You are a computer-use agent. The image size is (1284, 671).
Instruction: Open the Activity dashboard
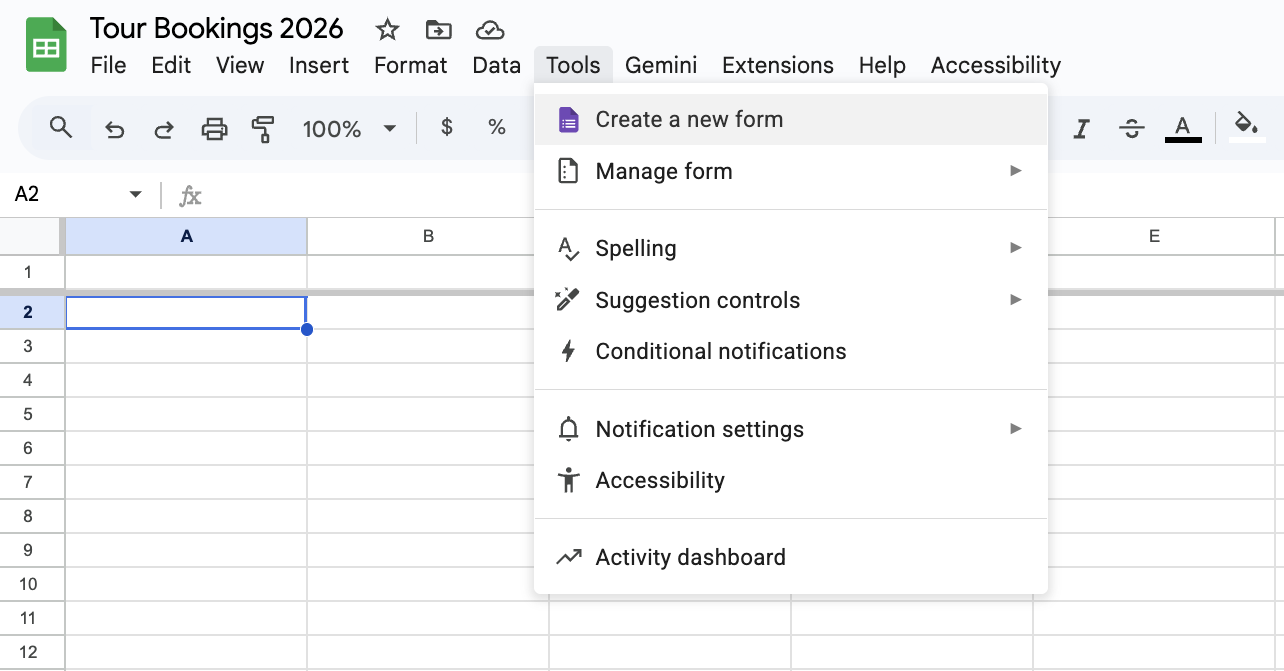click(x=690, y=557)
